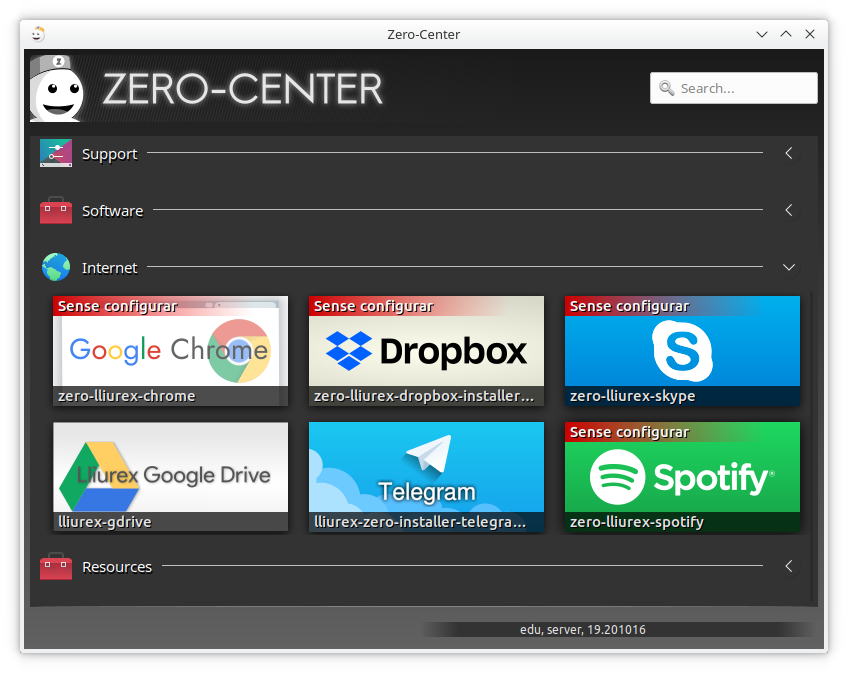Click the Zero-Center mascot logo

point(57,88)
